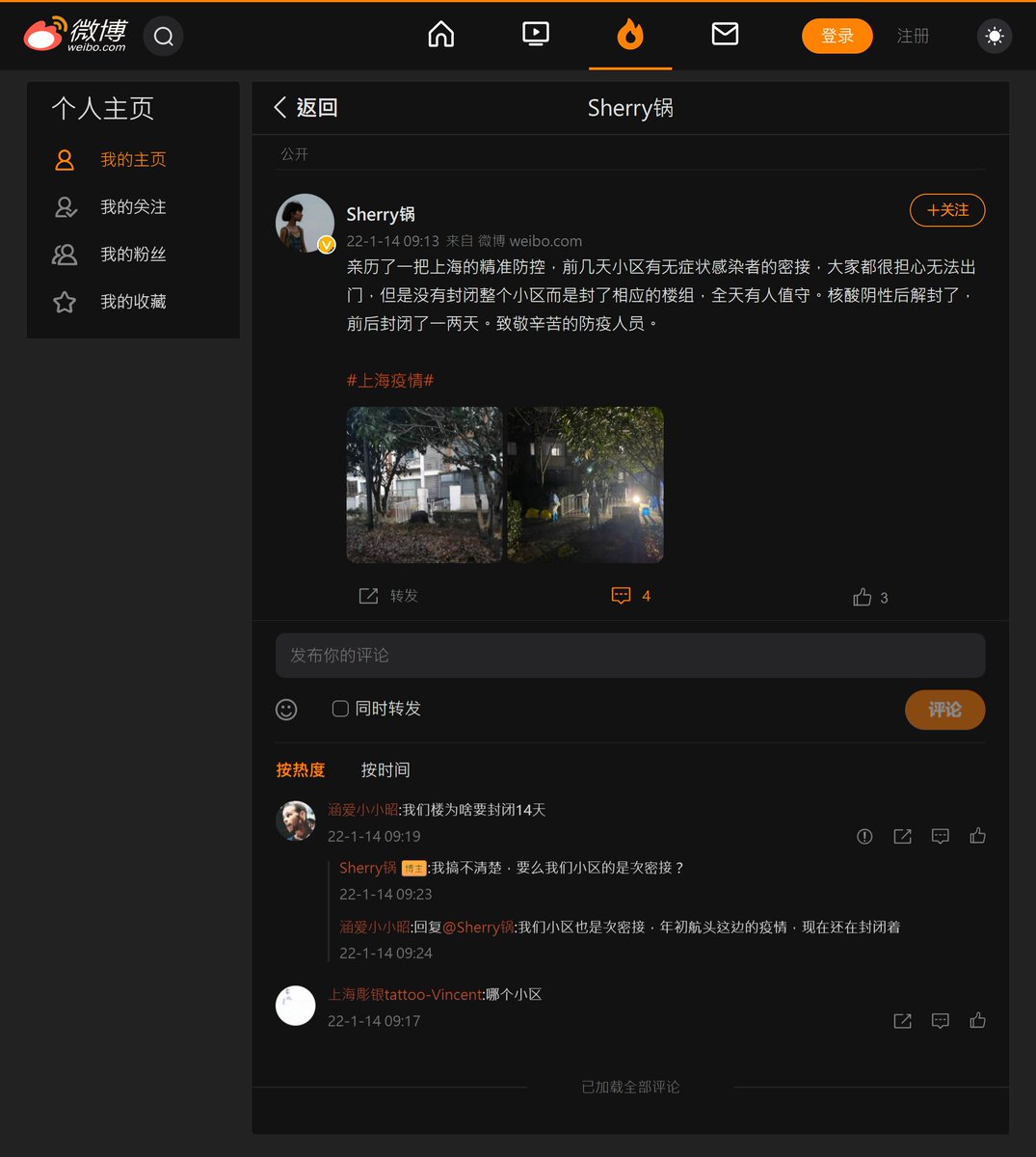Viewport: 1036px width, 1157px height.
Task: Reply to 上海彫银tattoo-Vincent's comment via bubble icon
Action: tap(941, 1020)
